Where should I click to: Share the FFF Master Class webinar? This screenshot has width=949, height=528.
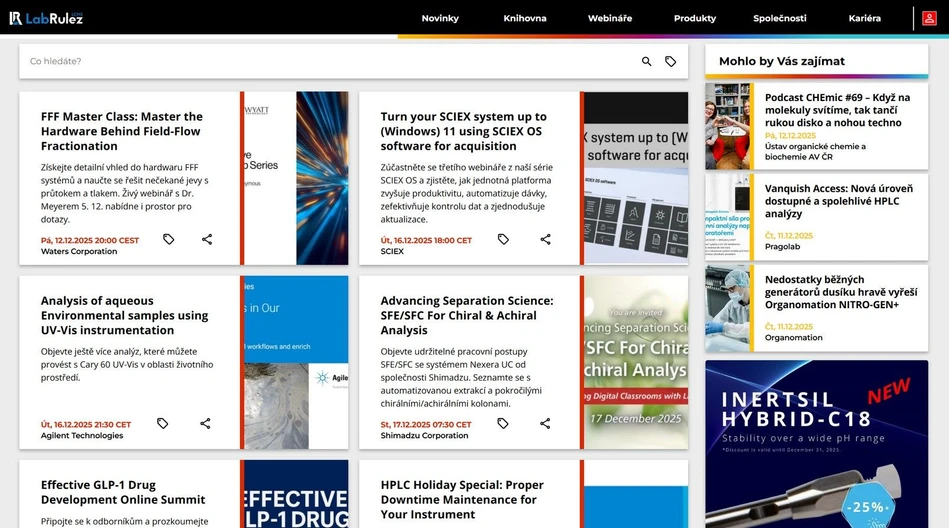[x=207, y=240]
